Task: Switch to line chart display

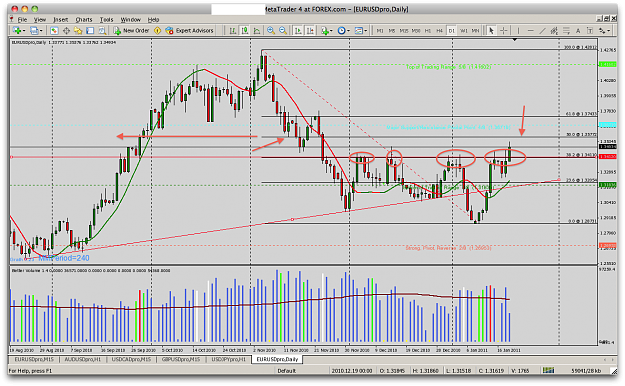Action: tap(257, 31)
